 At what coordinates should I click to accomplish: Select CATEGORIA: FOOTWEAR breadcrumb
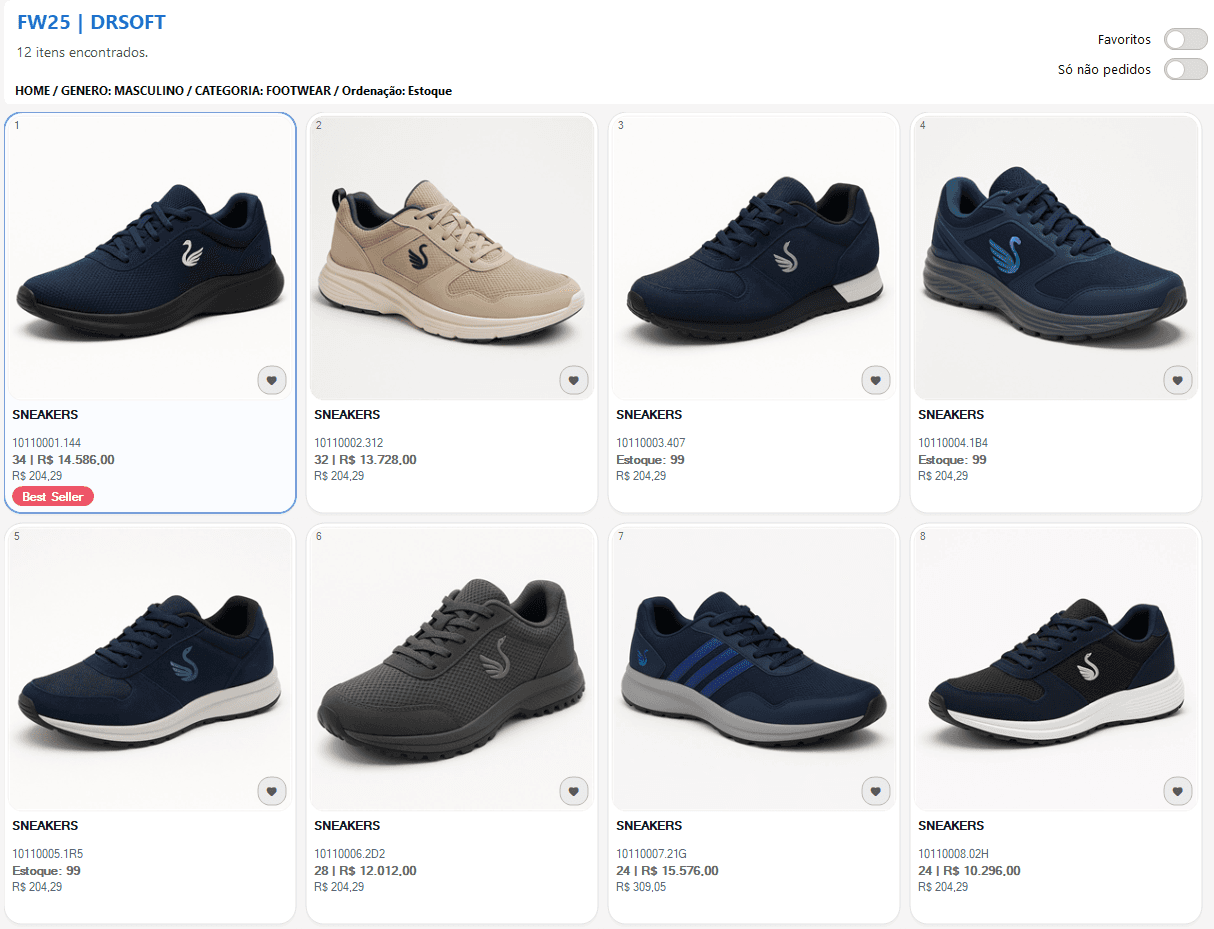[x=263, y=91]
